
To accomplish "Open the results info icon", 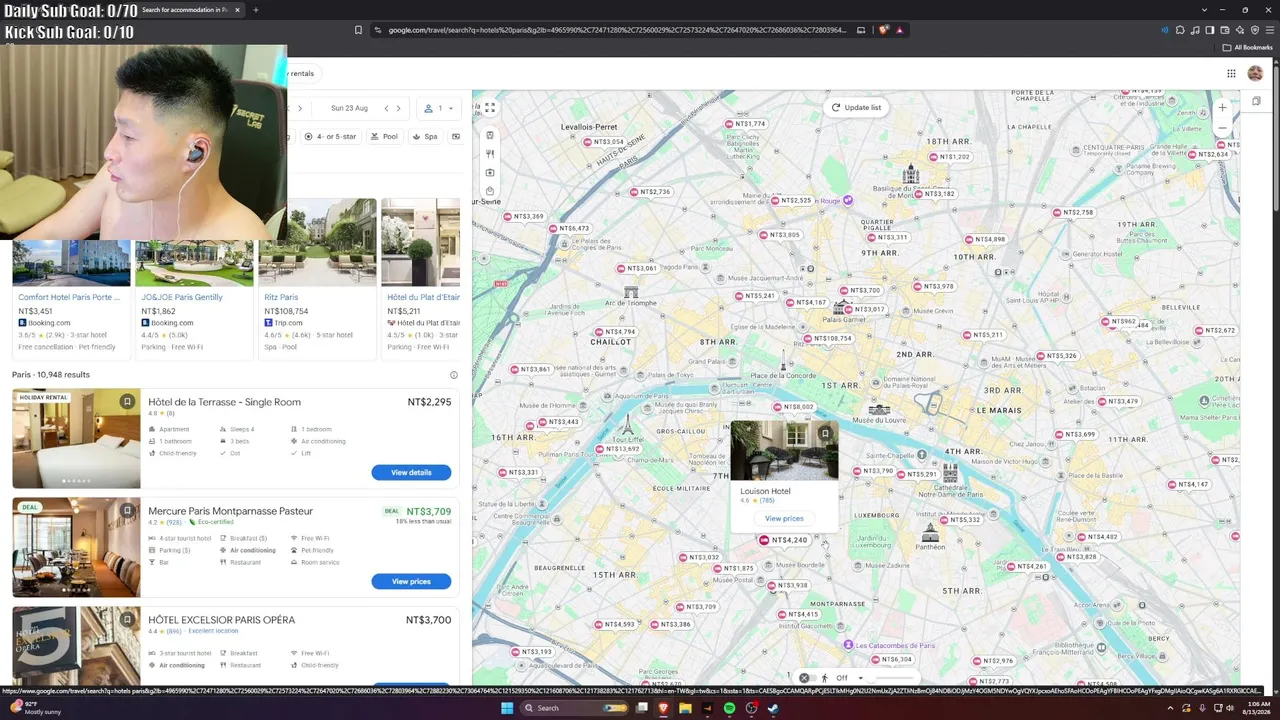I will pos(453,375).
